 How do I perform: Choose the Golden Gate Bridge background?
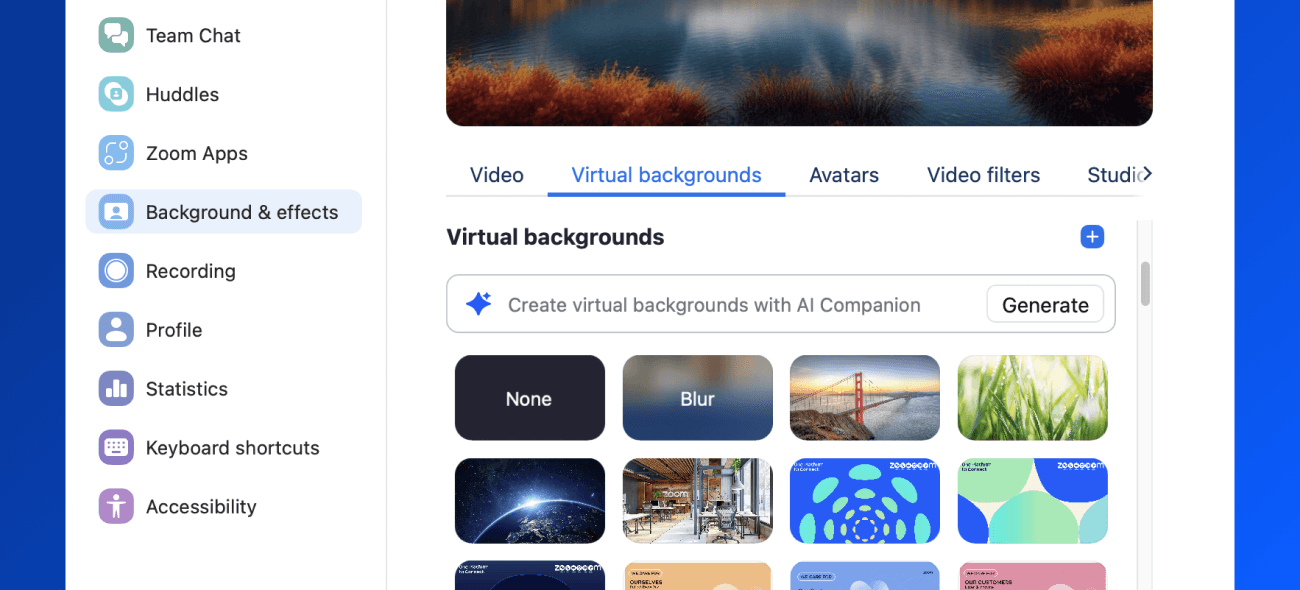click(x=865, y=398)
